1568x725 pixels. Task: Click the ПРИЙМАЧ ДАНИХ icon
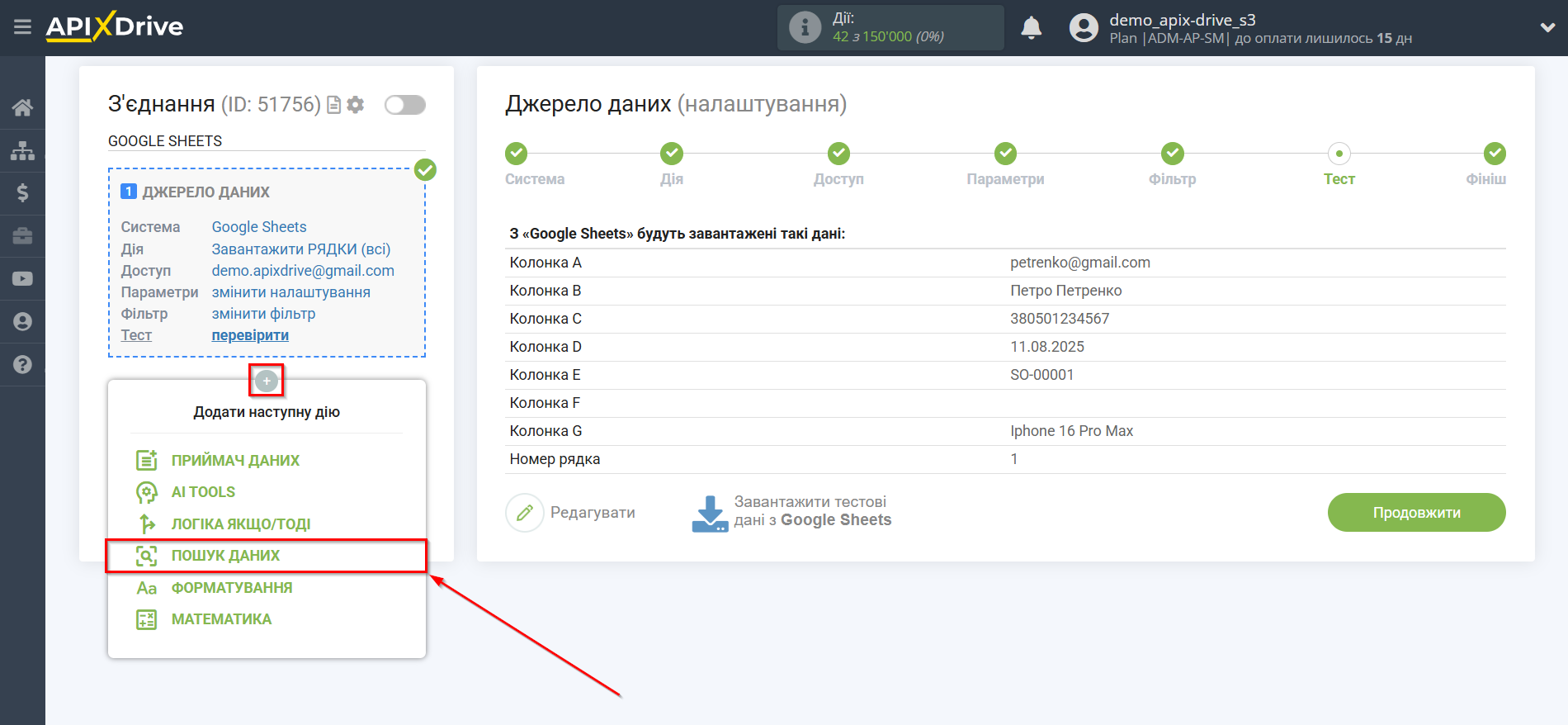pos(146,460)
